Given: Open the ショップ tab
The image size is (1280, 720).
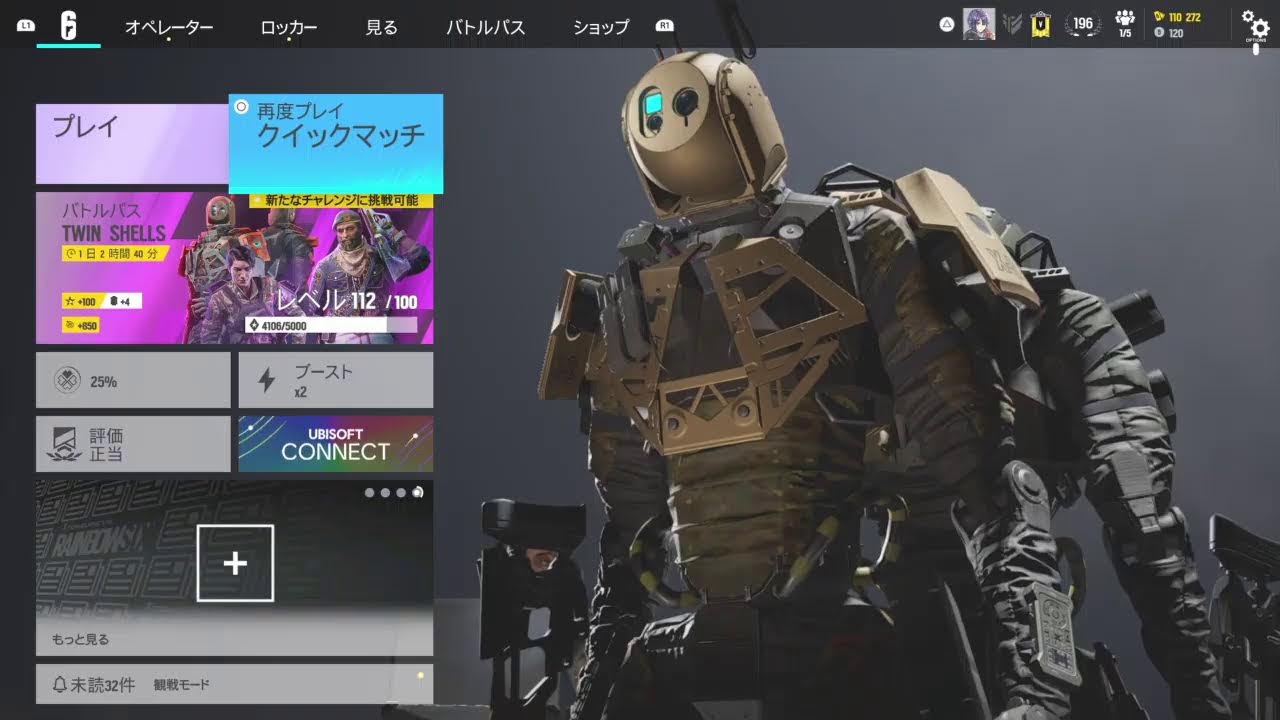Looking at the screenshot, I should point(601,27).
